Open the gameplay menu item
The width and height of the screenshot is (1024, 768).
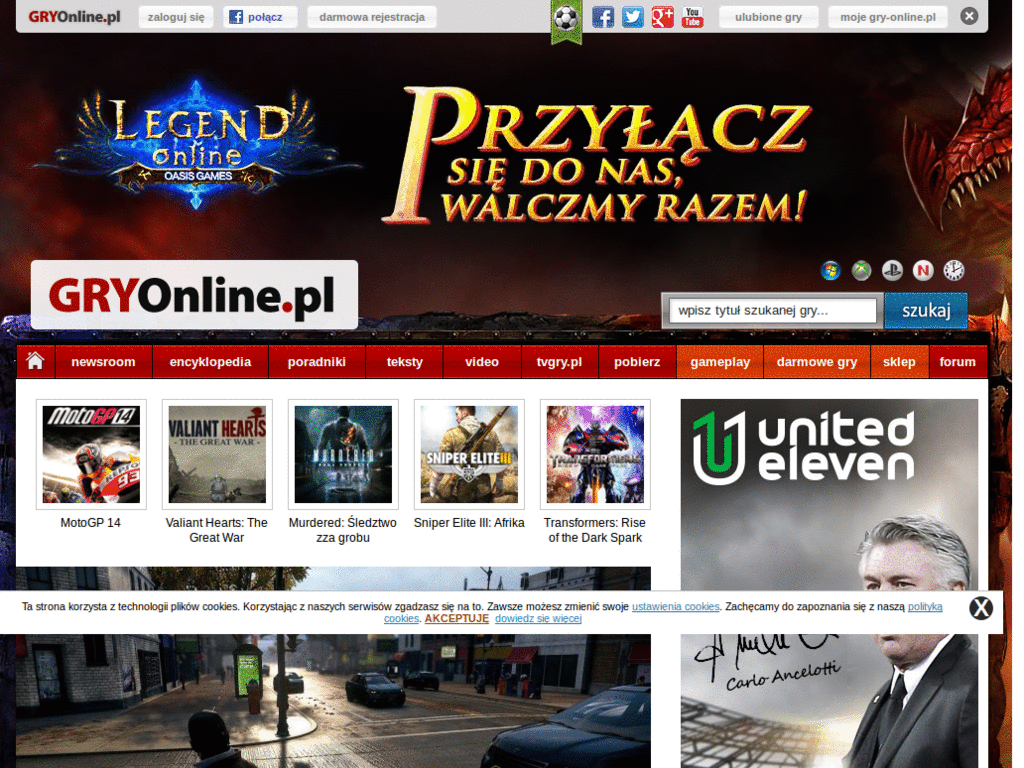tap(720, 362)
